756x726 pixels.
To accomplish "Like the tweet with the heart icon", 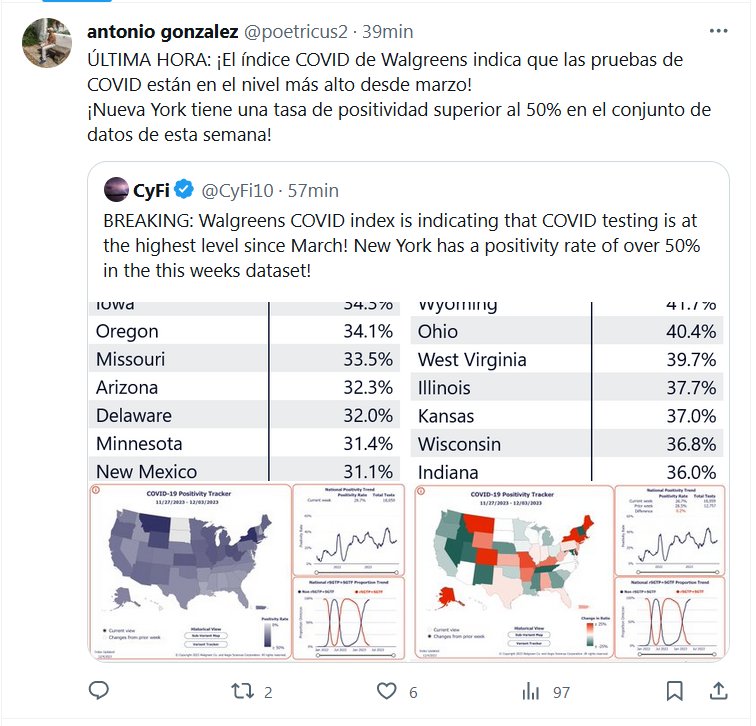I will [x=387, y=691].
